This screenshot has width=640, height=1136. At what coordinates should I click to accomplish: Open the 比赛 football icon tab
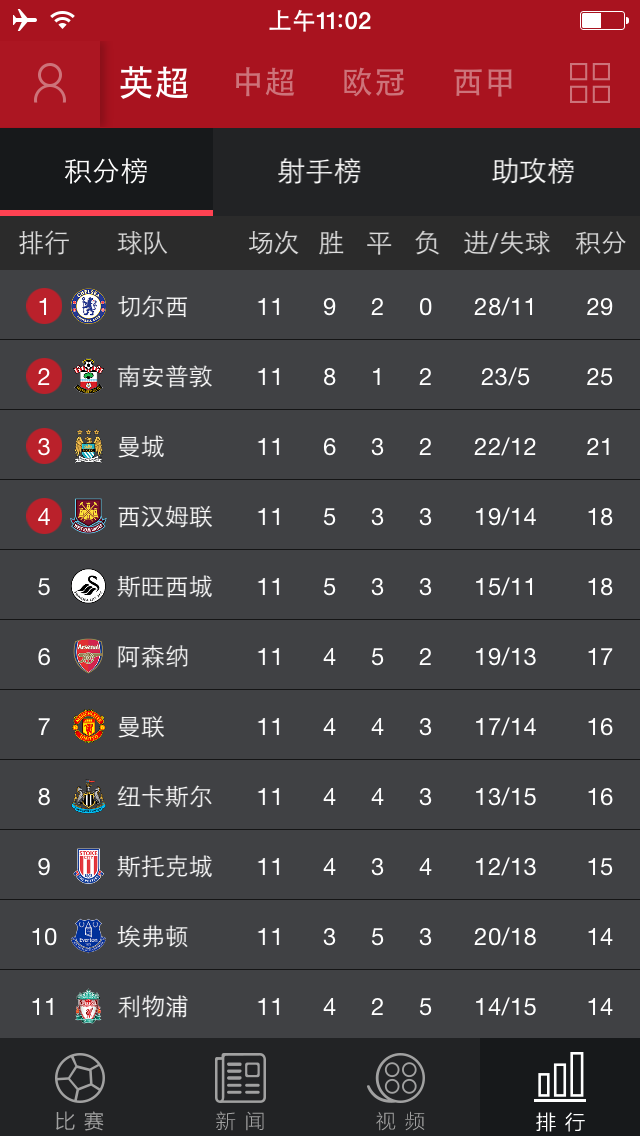[x=80, y=1092]
